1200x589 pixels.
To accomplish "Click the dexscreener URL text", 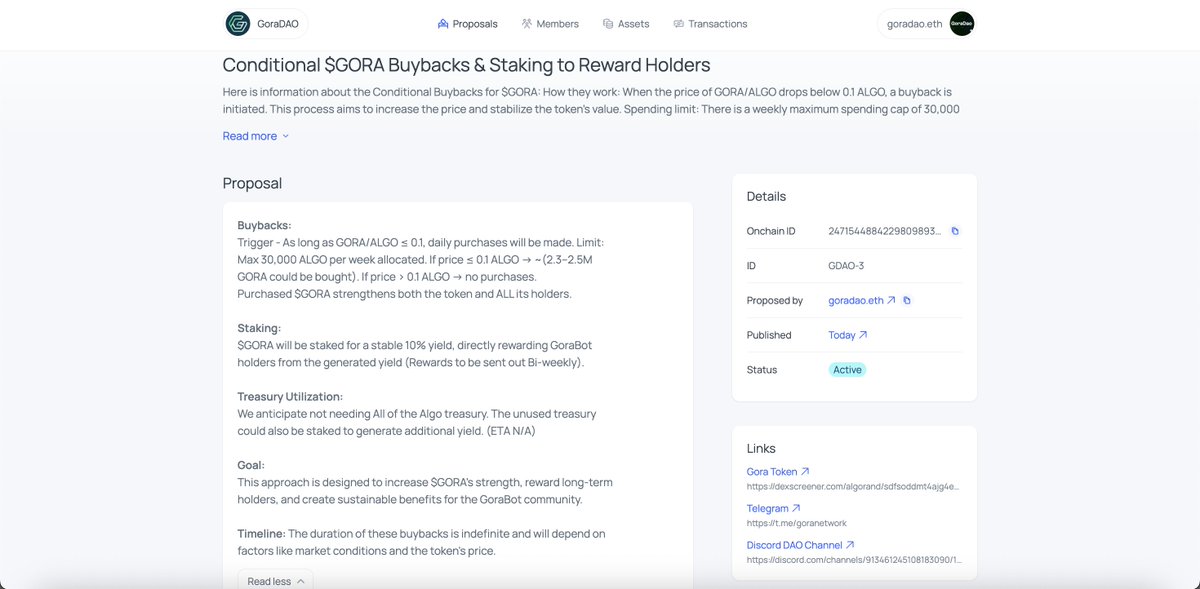I will point(853,487).
